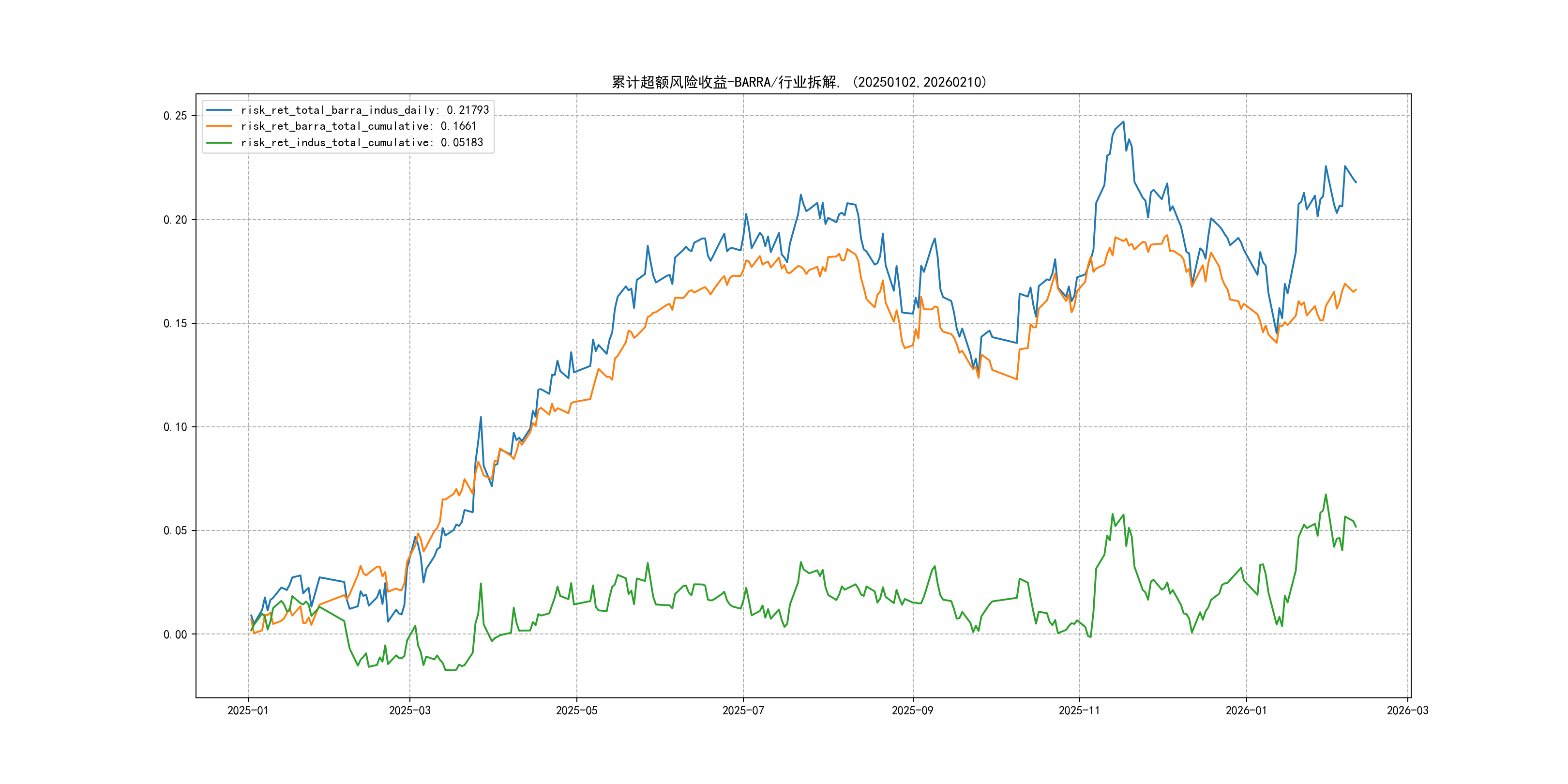Click the 2025-09 x-axis tick label
1568x784 pixels.
pos(912,710)
